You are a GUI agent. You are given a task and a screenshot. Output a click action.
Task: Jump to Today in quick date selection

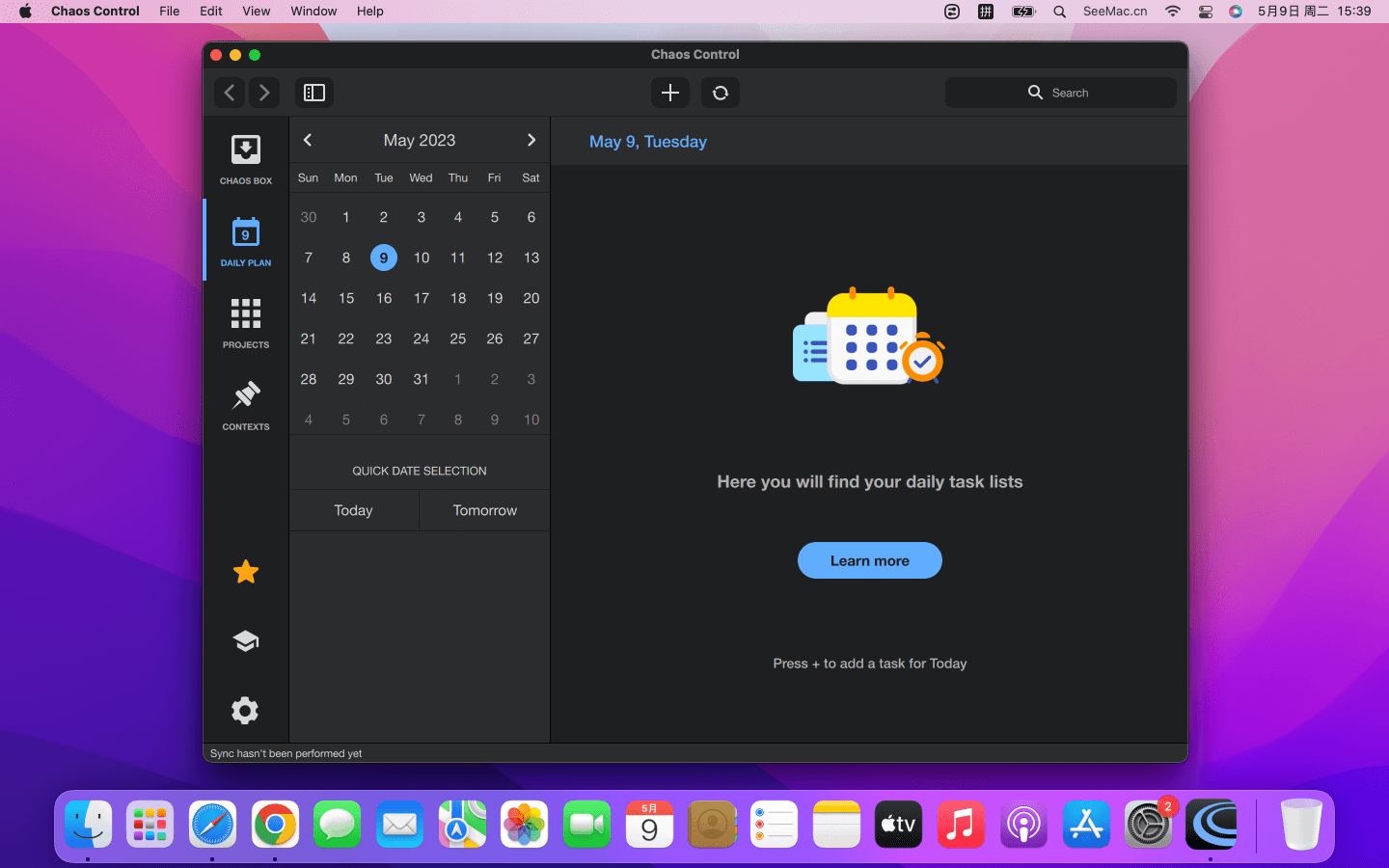[x=353, y=510]
